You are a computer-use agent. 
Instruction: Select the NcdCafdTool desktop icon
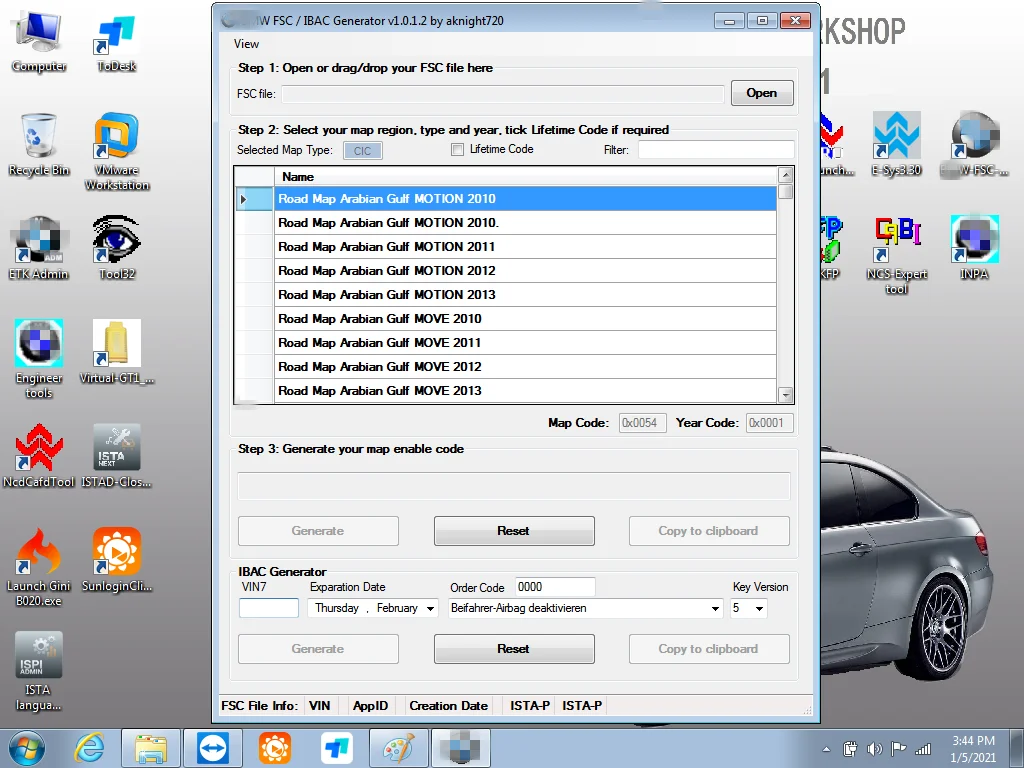pos(39,456)
